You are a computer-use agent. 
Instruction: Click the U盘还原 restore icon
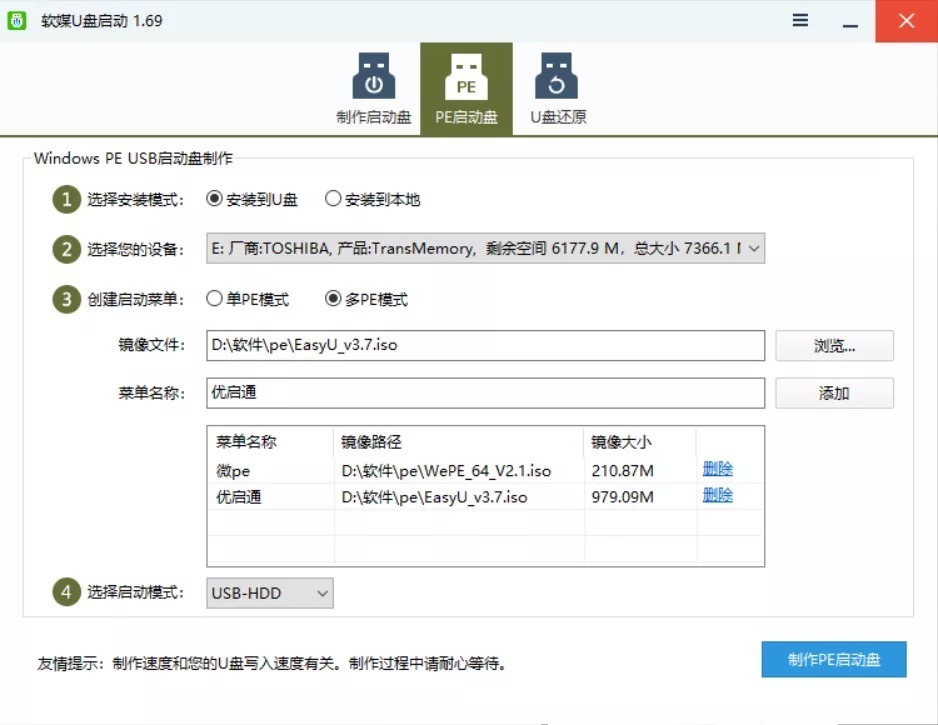558,79
